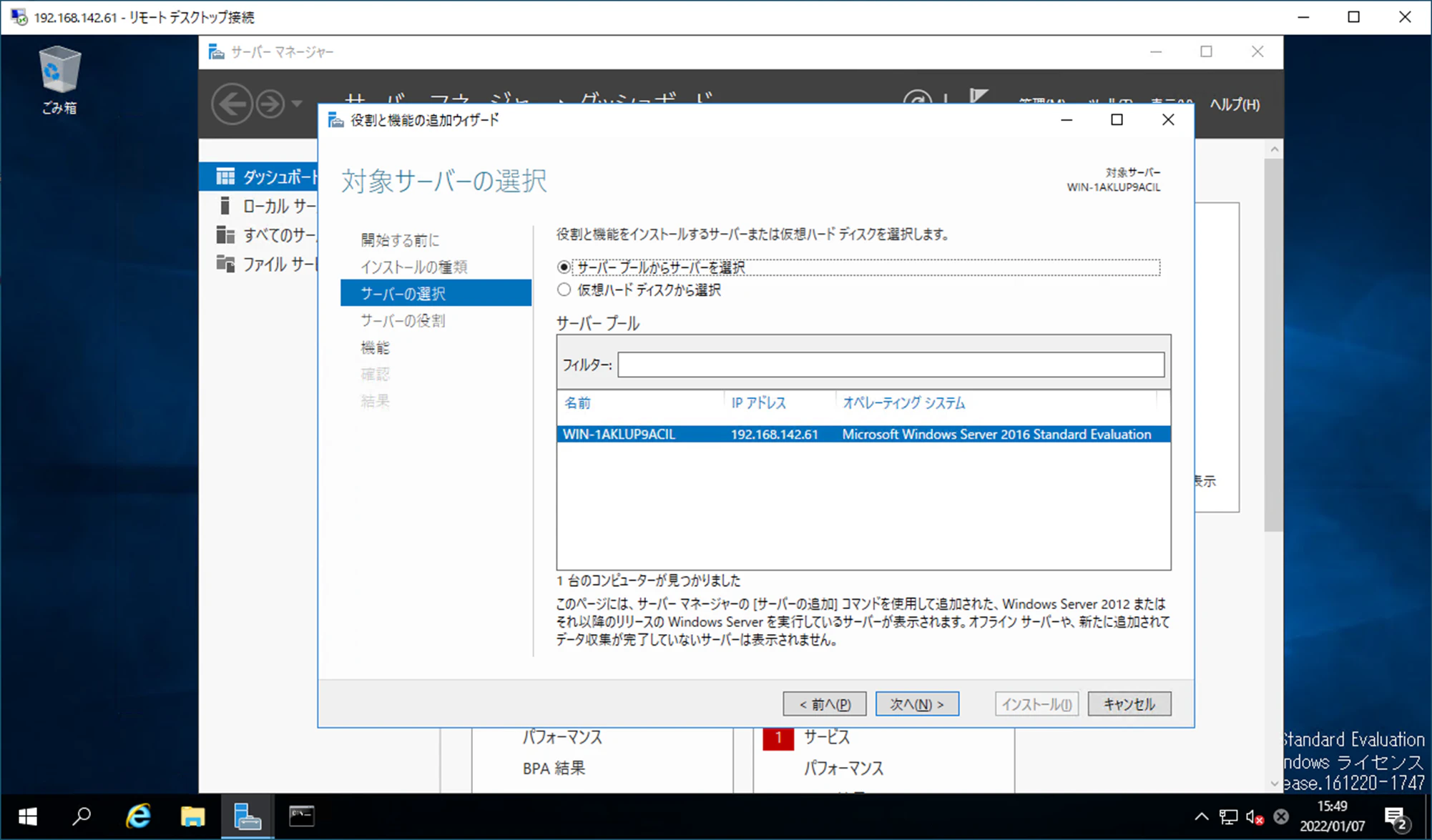Click Server Manager forward arrow
Screen dimensions: 1432x840
coord(270,104)
